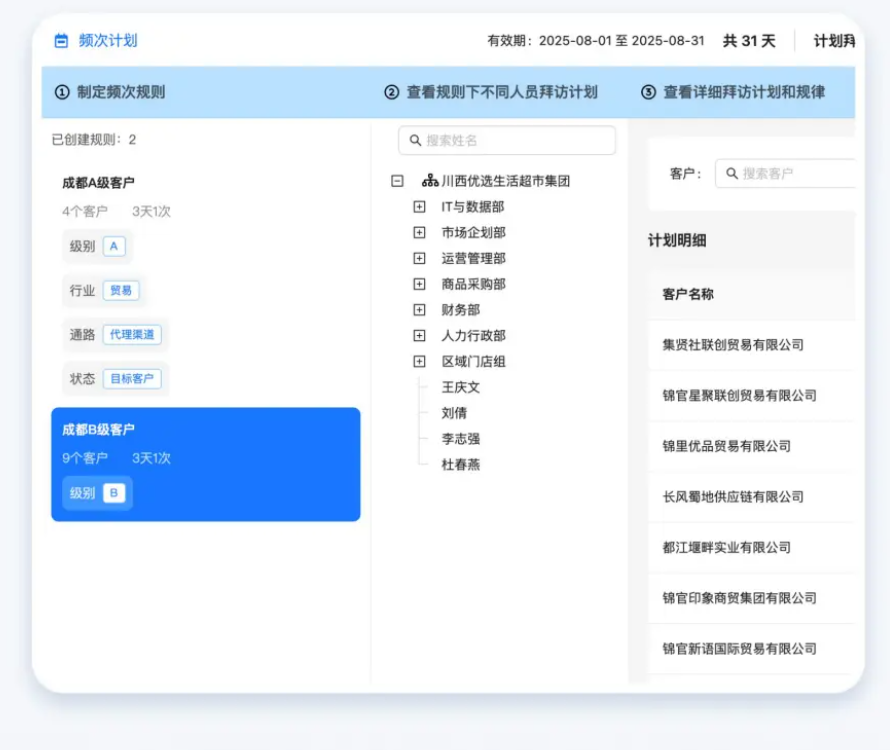Click the step 3 circled number icon
This screenshot has width=890, height=750.
648,93
